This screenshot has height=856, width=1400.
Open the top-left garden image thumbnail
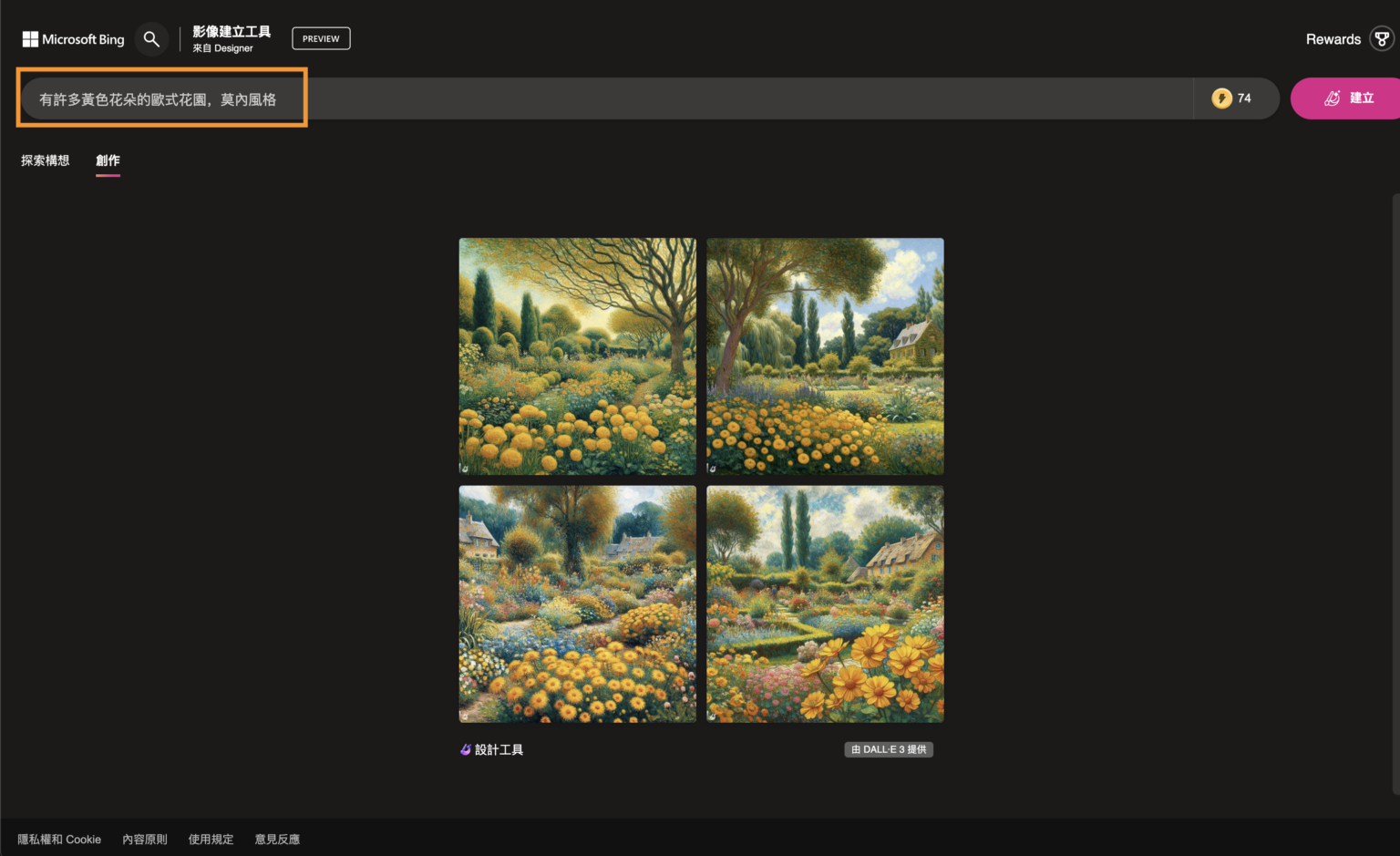tap(576, 356)
